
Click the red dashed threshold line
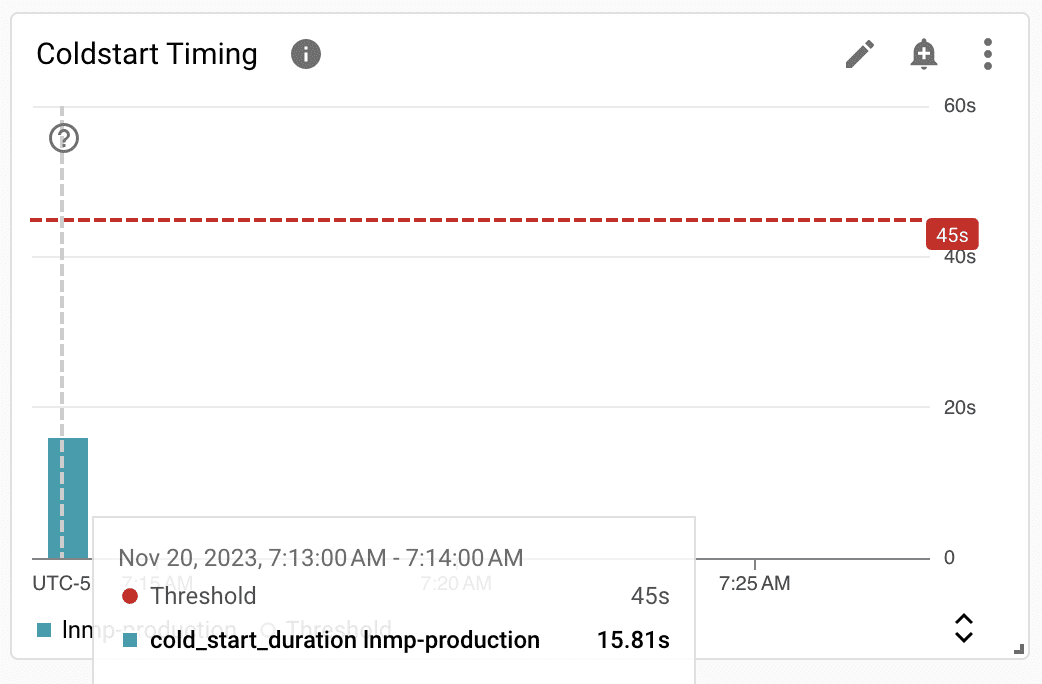pos(476,219)
